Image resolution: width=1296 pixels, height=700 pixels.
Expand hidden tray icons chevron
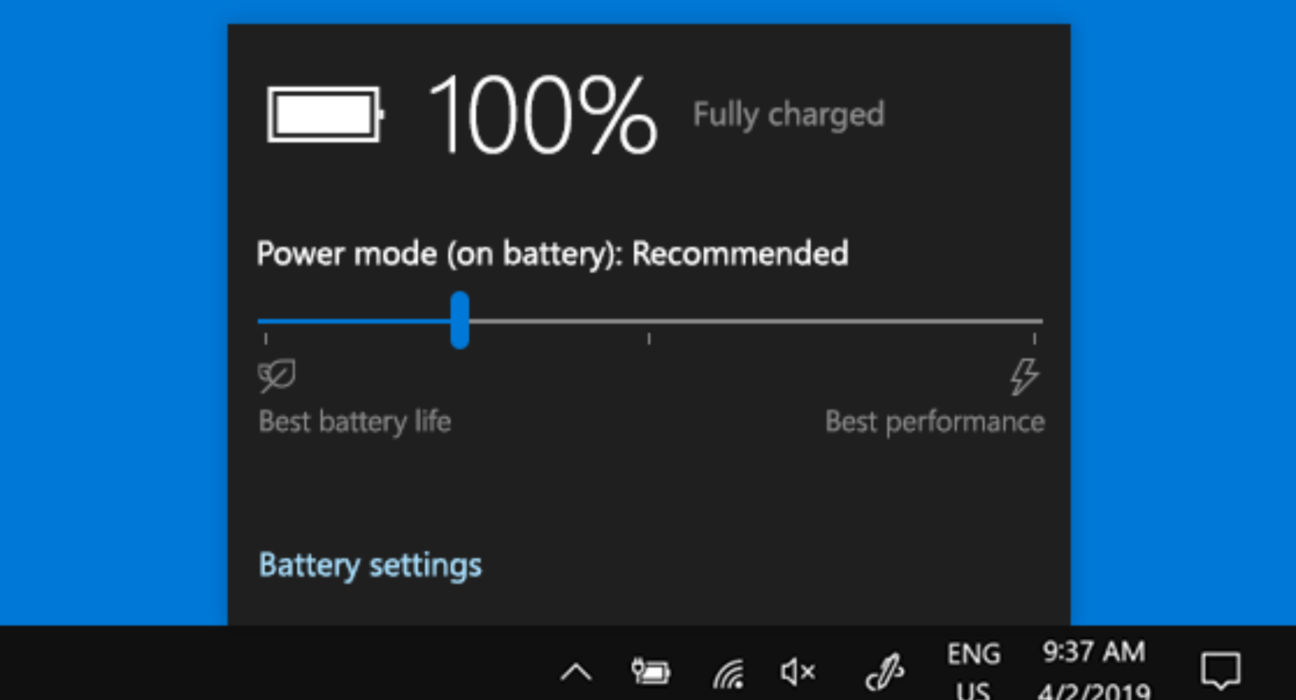[576, 672]
